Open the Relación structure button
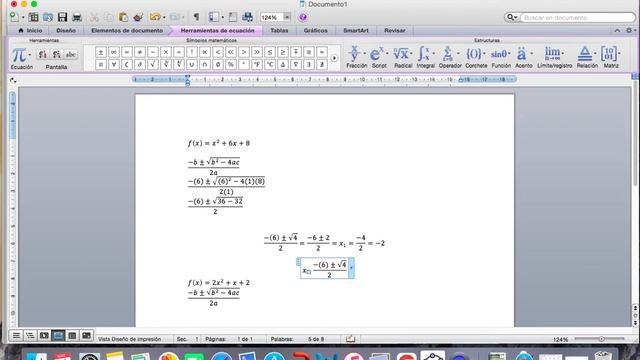This screenshot has width=640, height=360. pyautogui.click(x=587, y=57)
